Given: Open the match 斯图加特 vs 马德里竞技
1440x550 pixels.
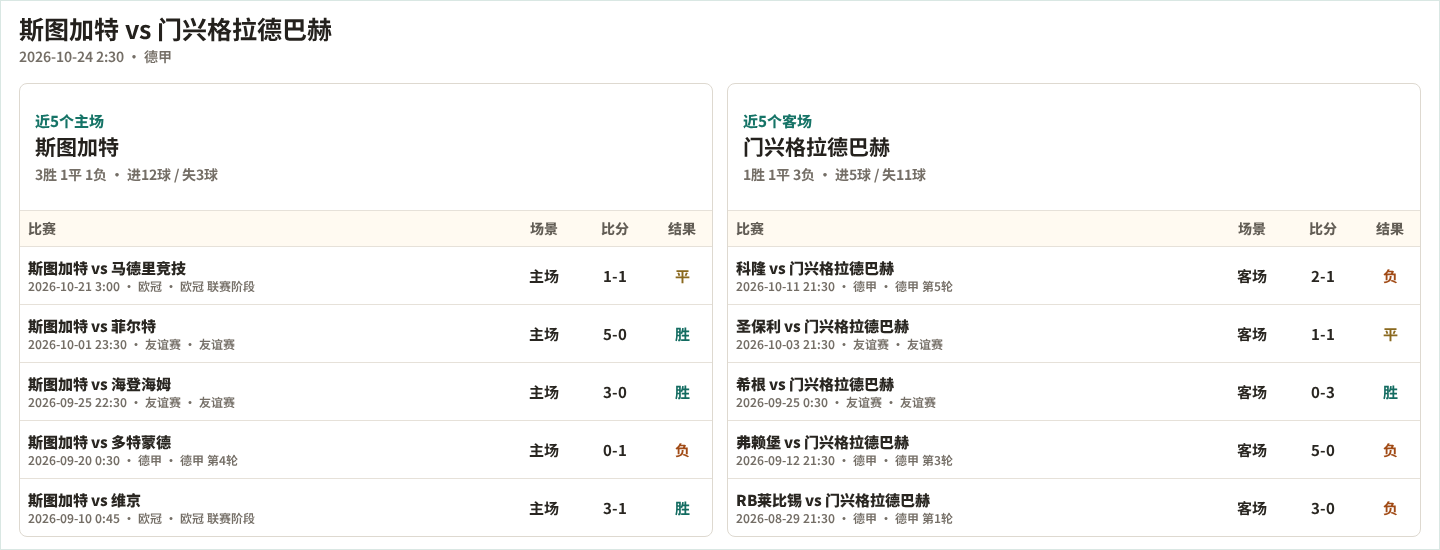Looking at the screenshot, I should pyautogui.click(x=107, y=268).
